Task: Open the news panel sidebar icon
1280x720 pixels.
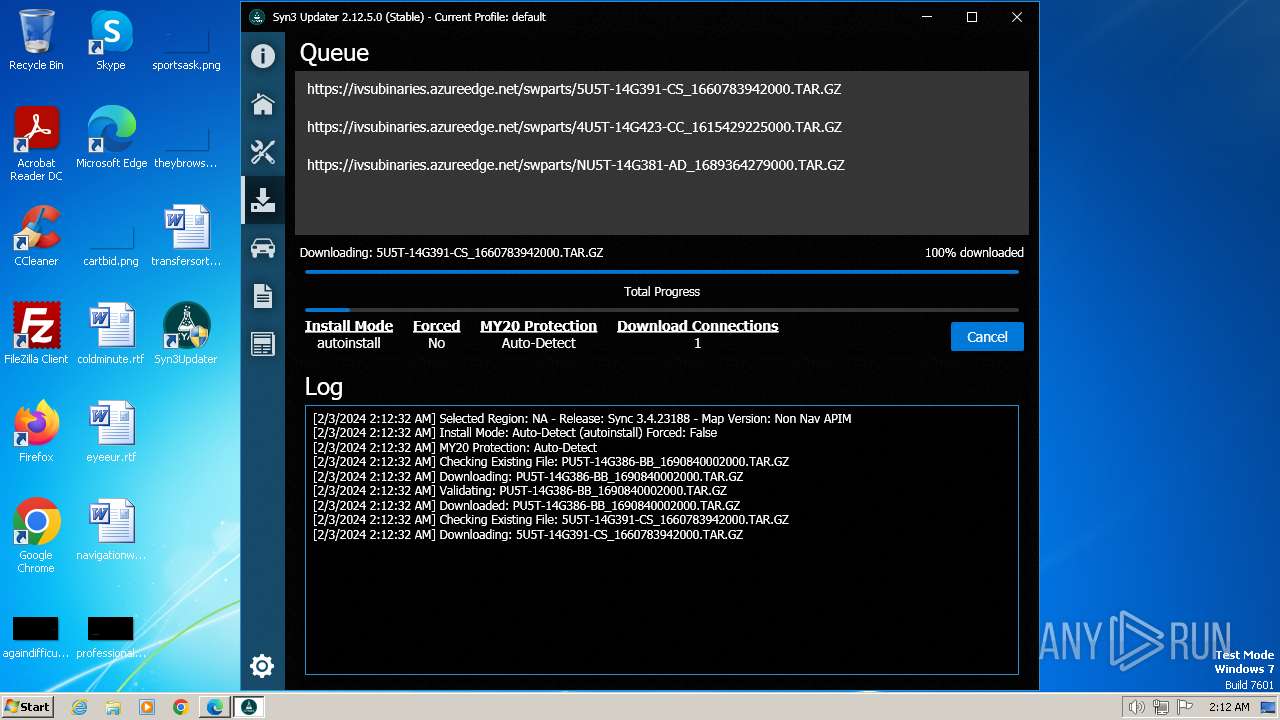Action: [x=263, y=344]
